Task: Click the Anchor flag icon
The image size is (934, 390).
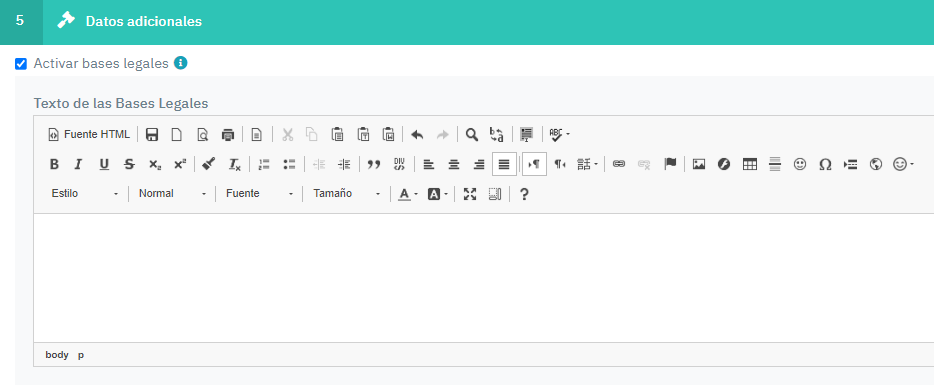Action: click(x=670, y=164)
